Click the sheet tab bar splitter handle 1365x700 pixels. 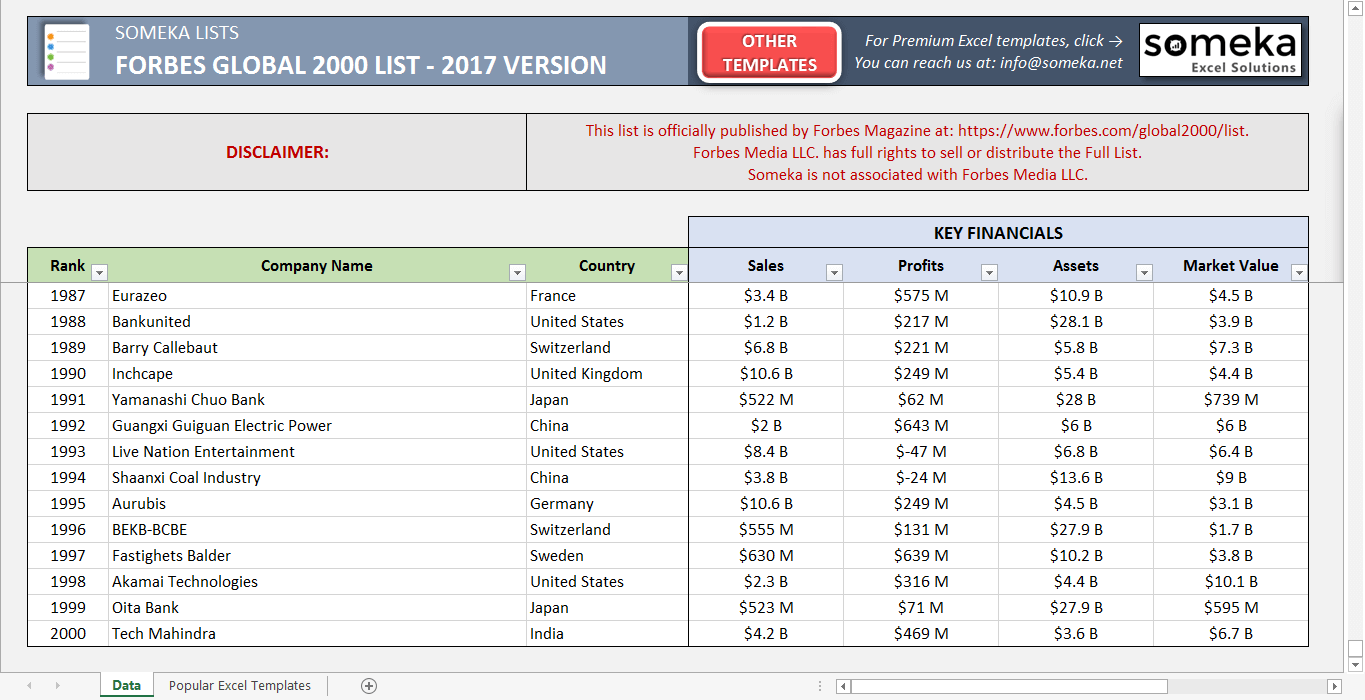tap(821, 686)
